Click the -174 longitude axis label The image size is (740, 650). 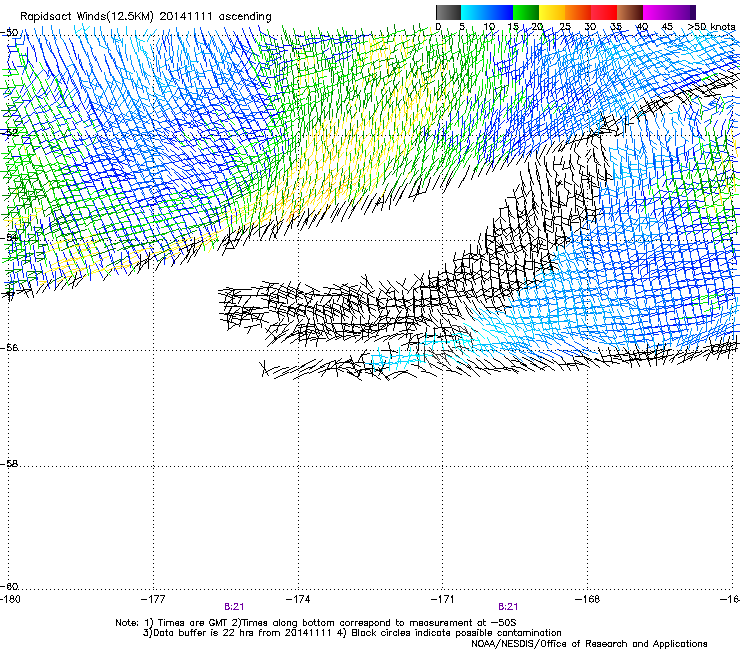(298, 599)
